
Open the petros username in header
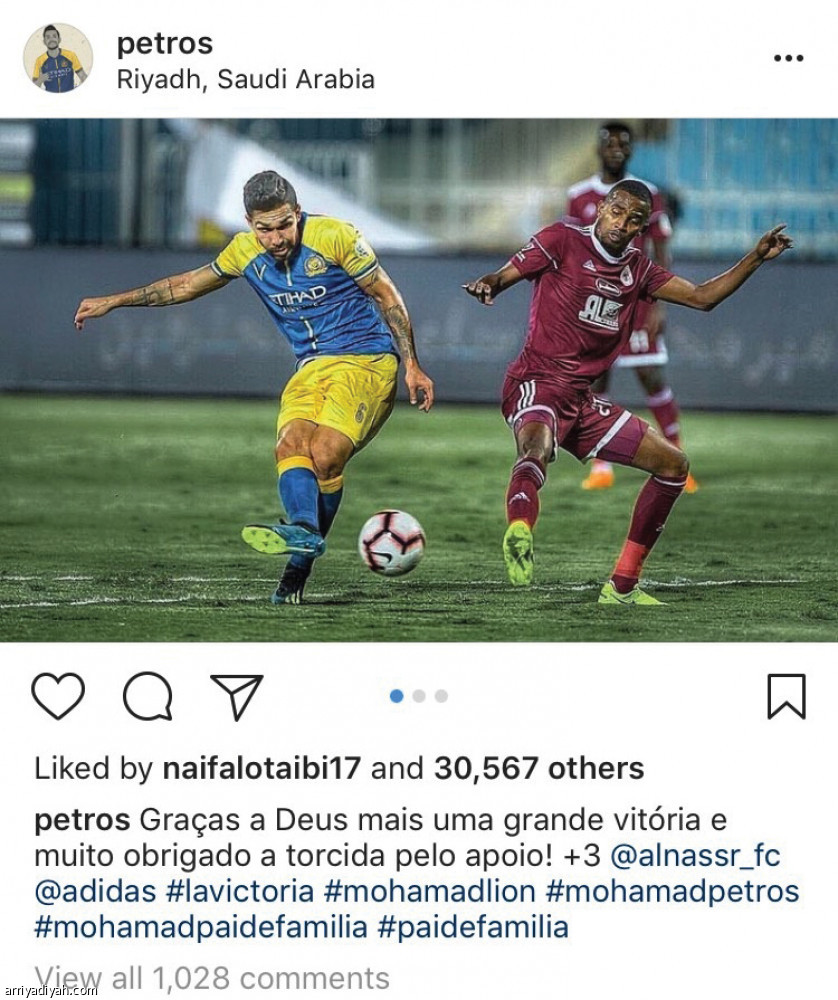165,44
